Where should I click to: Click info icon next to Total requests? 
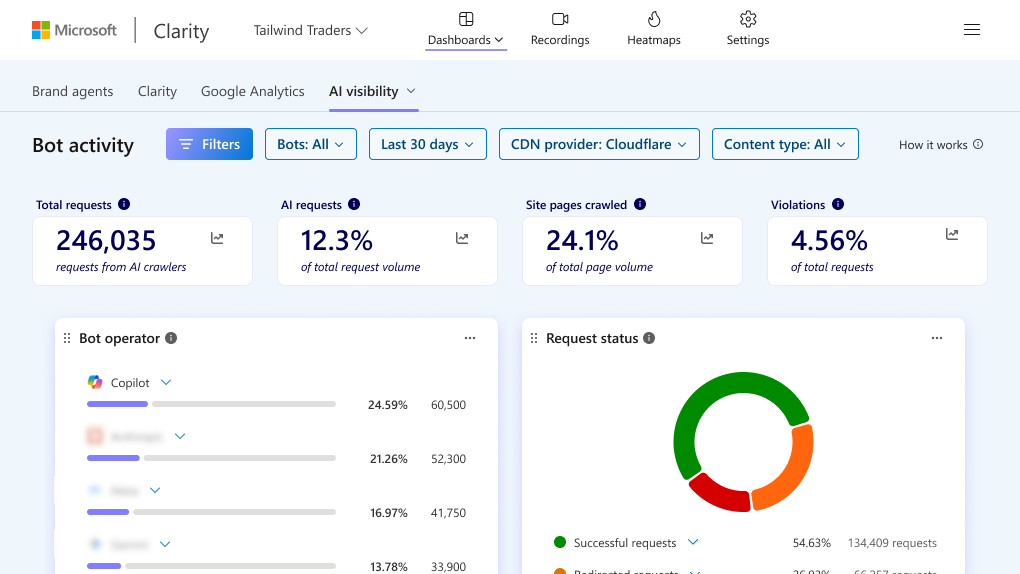tap(124, 204)
